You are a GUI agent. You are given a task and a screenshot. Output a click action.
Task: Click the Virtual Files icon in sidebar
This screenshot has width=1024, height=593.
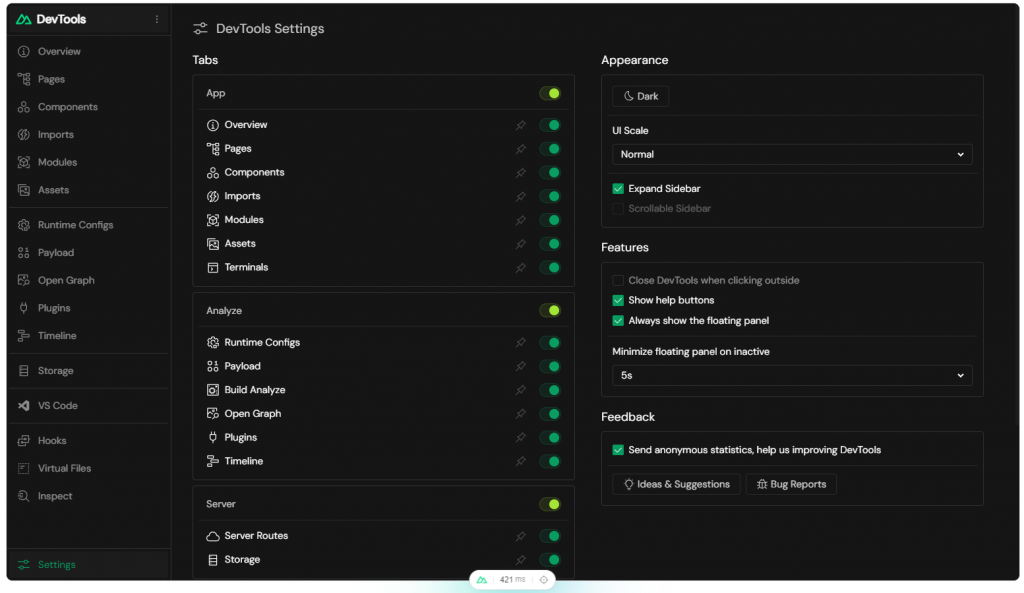click(24, 468)
